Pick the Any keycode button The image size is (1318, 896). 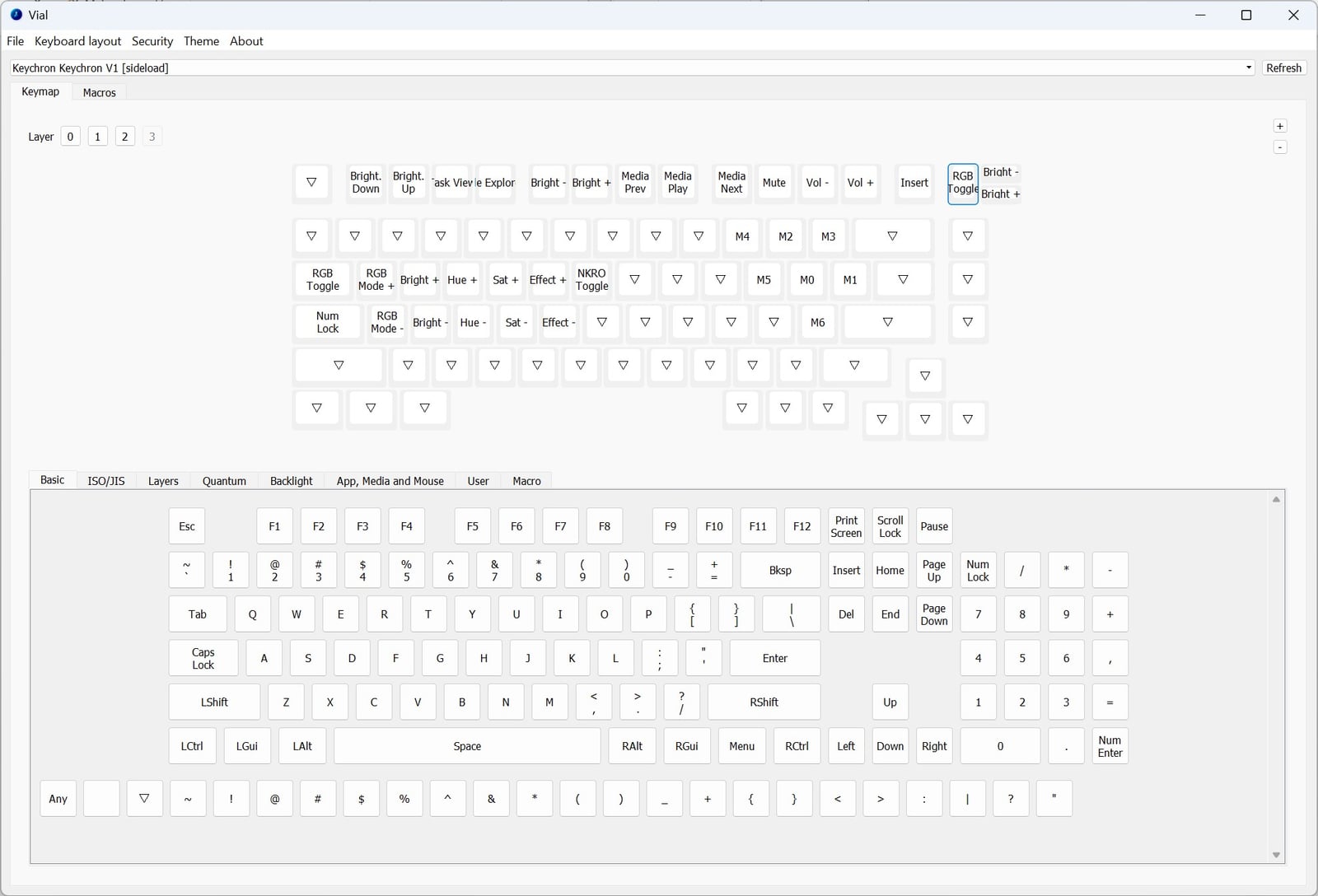pos(58,799)
